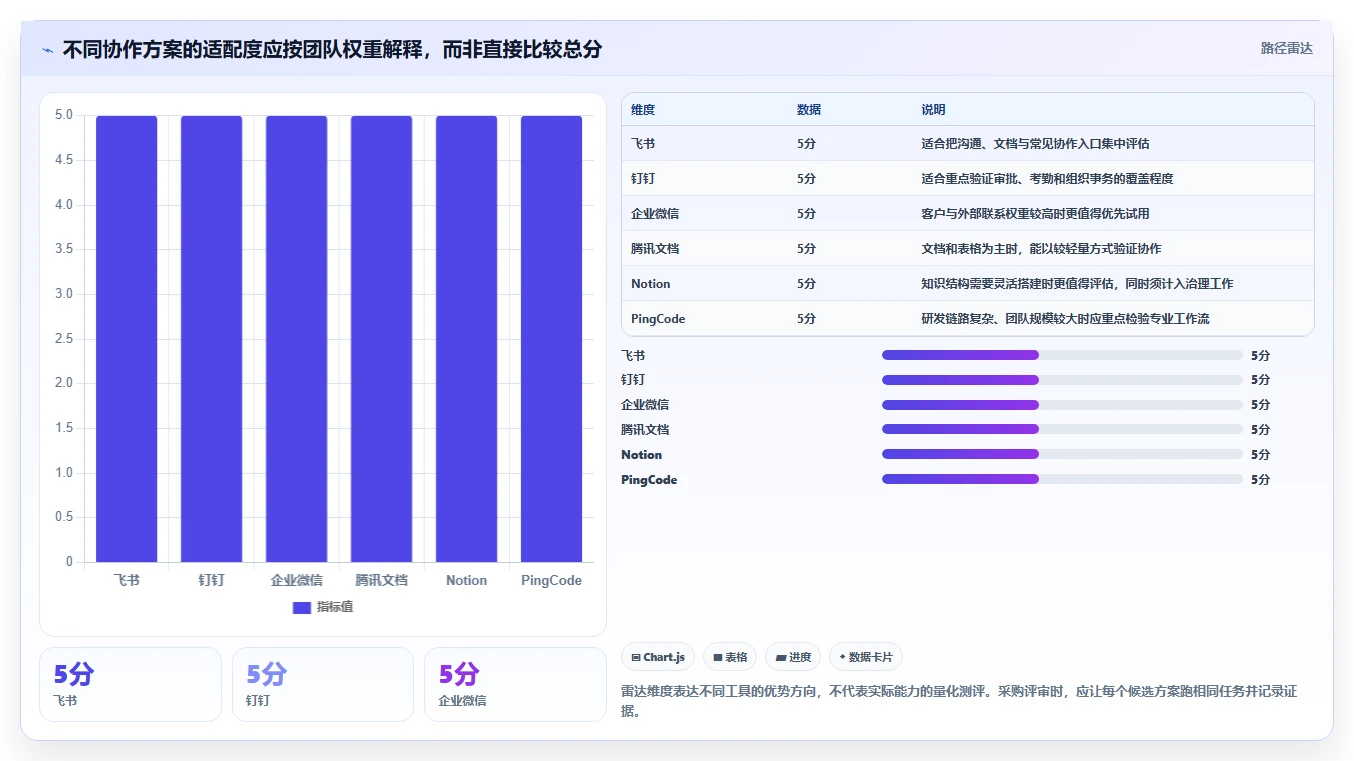This screenshot has width=1354, height=761.
Task: Click the page title about 适配度 and 团队权重
Action: click(332, 49)
